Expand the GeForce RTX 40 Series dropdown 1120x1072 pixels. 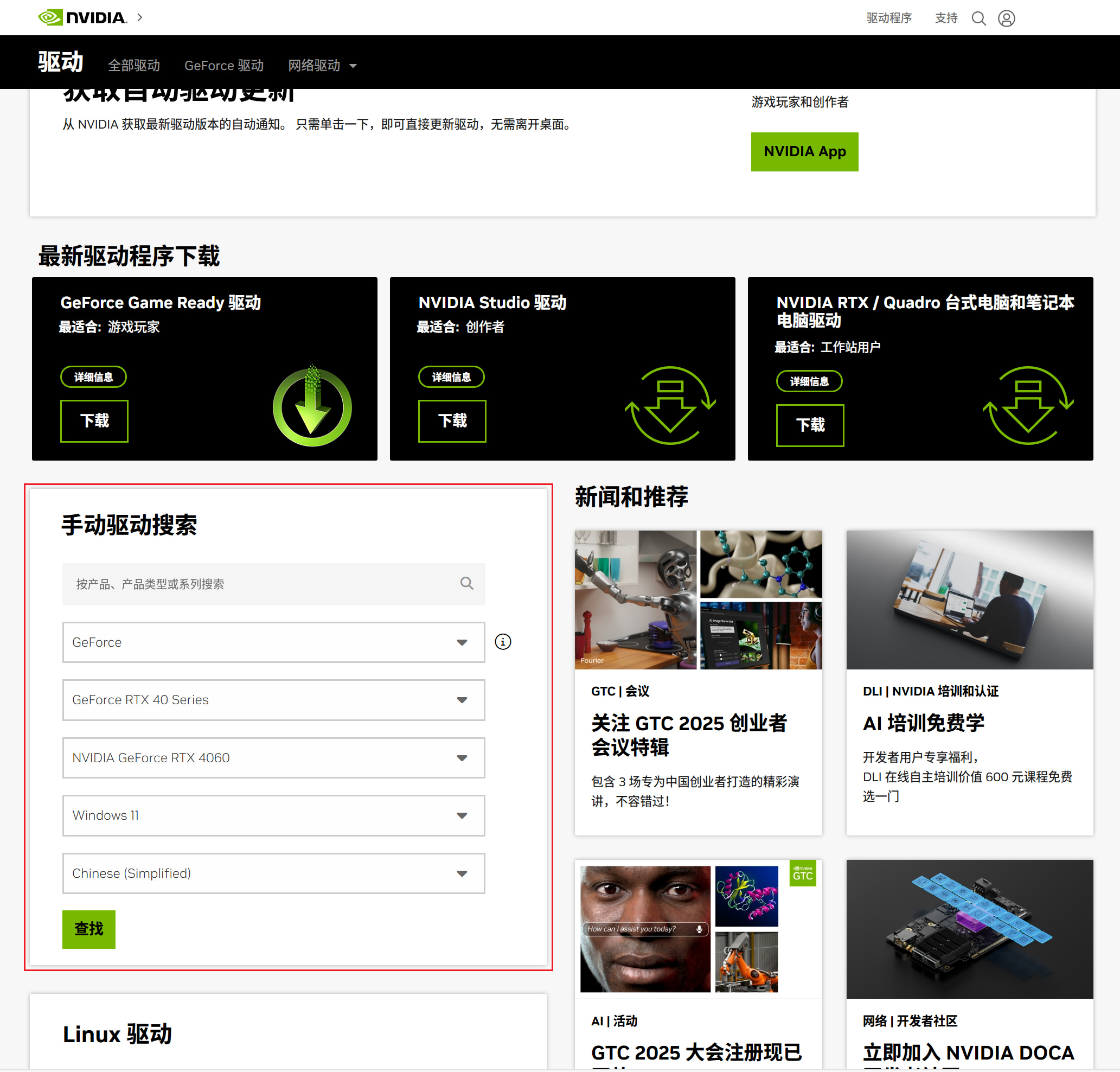click(x=273, y=700)
